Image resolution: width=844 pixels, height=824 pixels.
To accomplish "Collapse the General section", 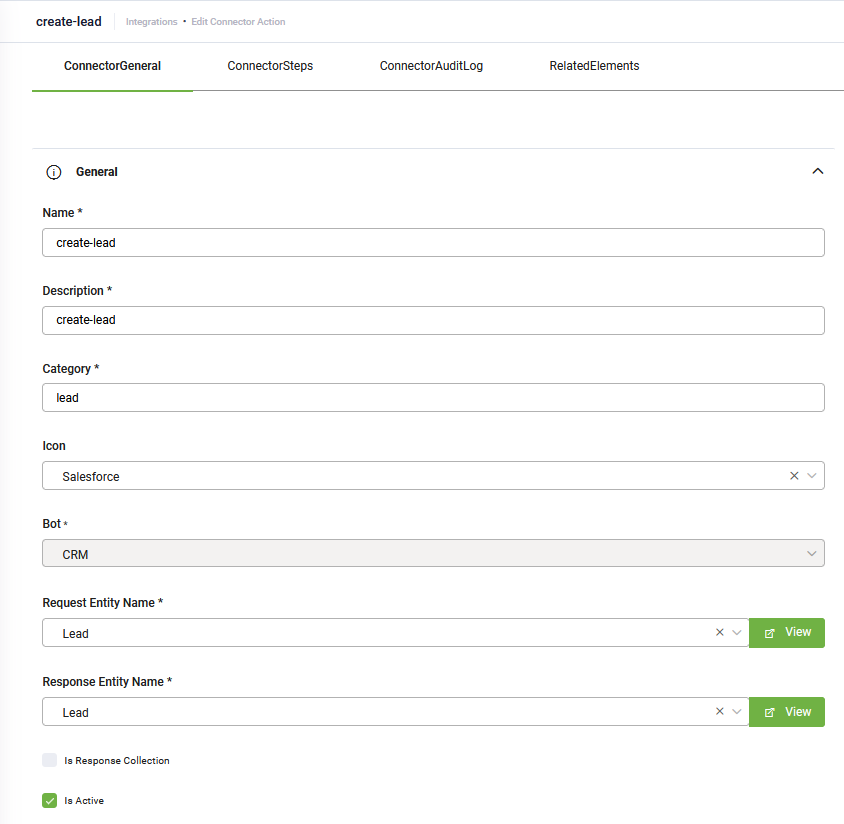I will coord(817,171).
